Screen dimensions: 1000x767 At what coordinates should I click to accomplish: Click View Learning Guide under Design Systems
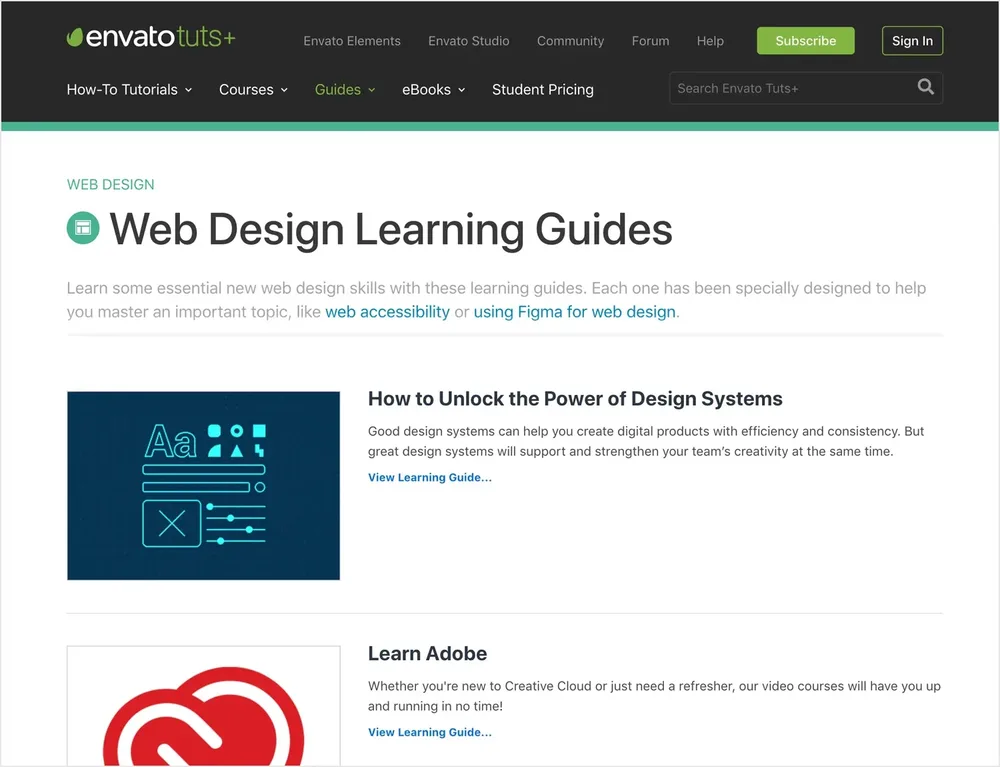click(430, 478)
